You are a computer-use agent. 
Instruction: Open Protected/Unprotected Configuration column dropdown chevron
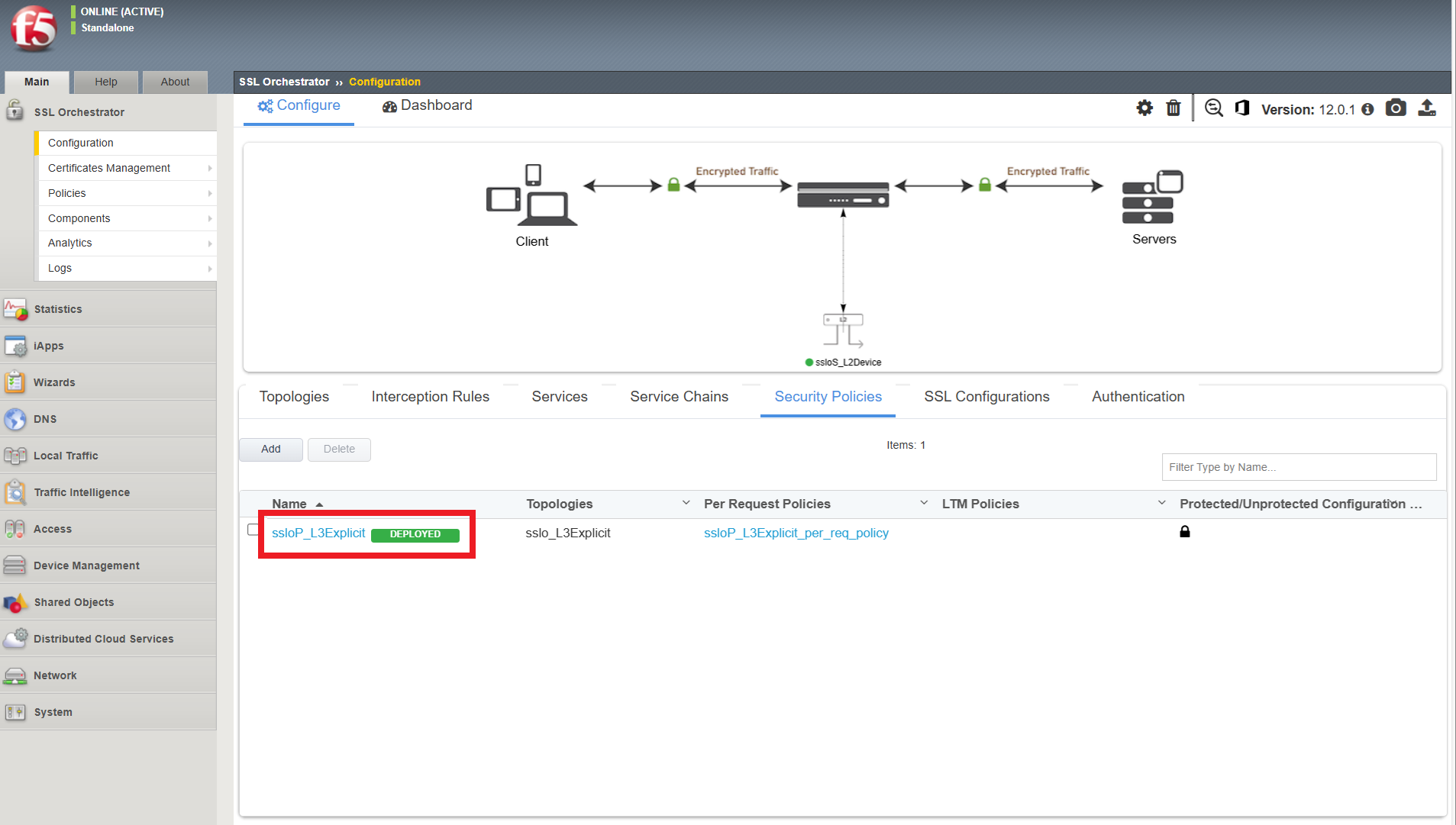click(x=1393, y=503)
